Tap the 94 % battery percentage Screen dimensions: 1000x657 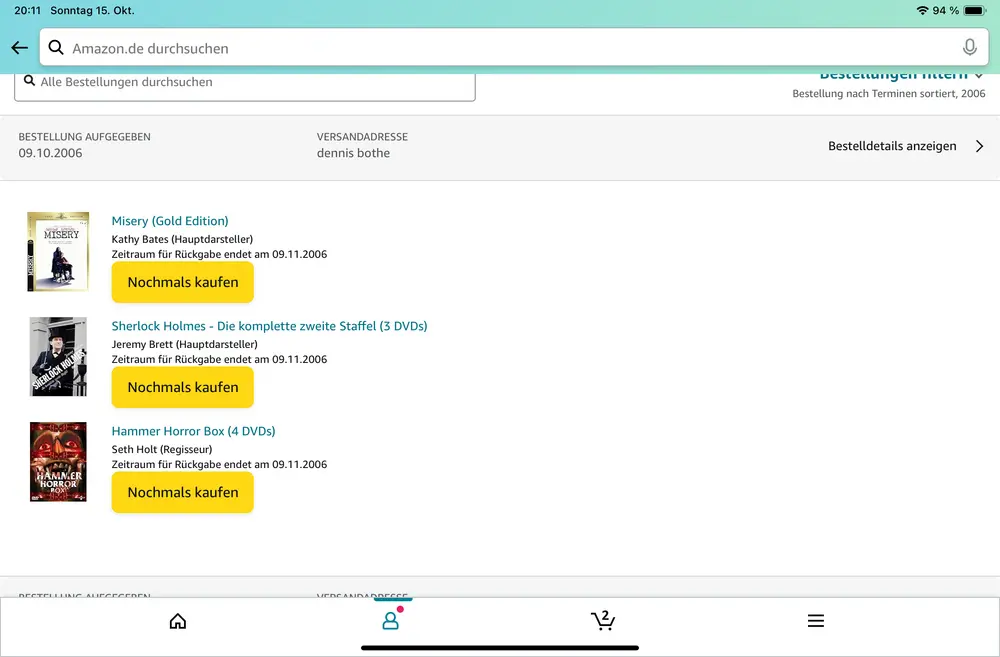[x=946, y=10]
